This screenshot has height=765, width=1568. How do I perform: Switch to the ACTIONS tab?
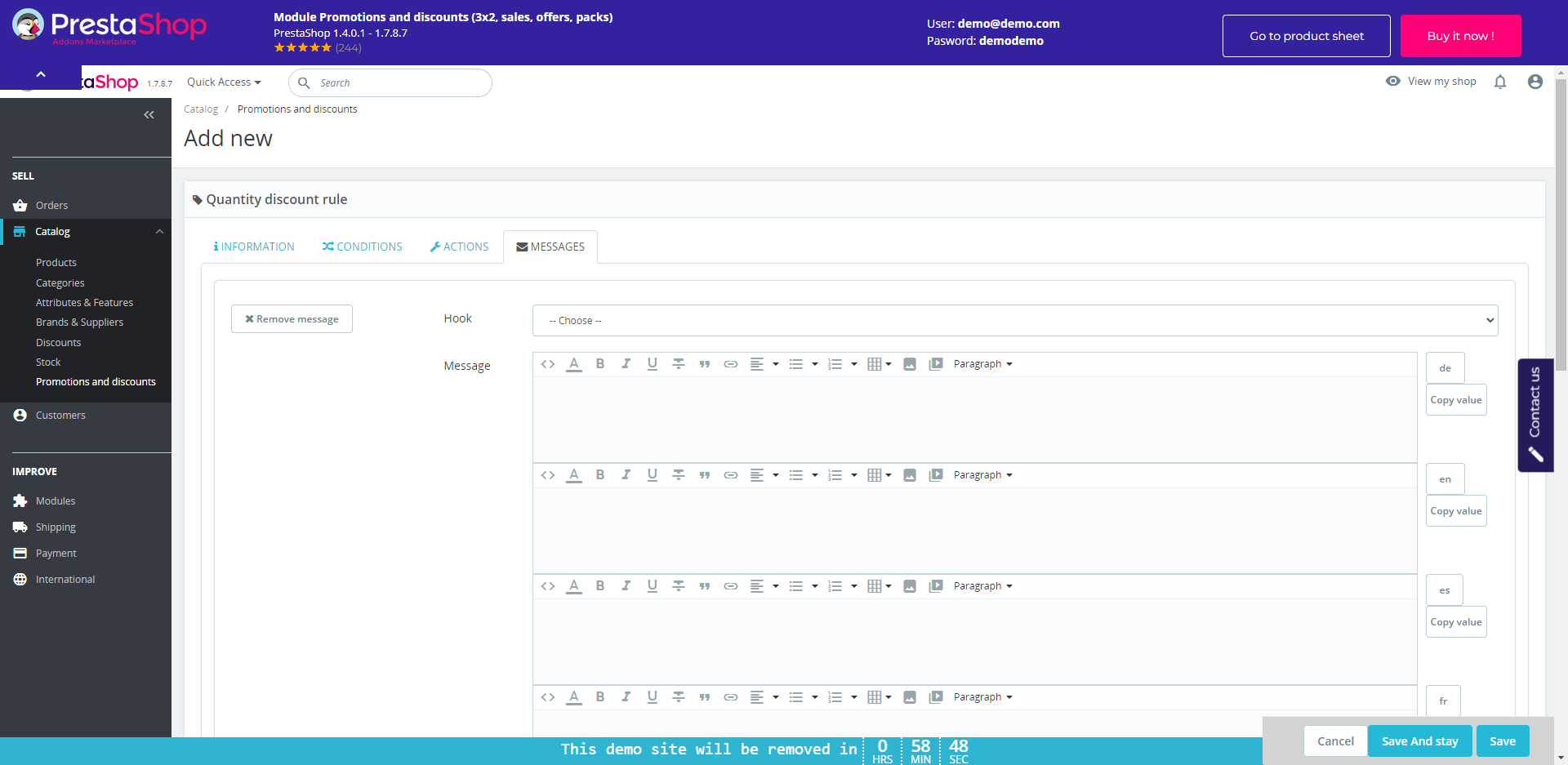459,247
